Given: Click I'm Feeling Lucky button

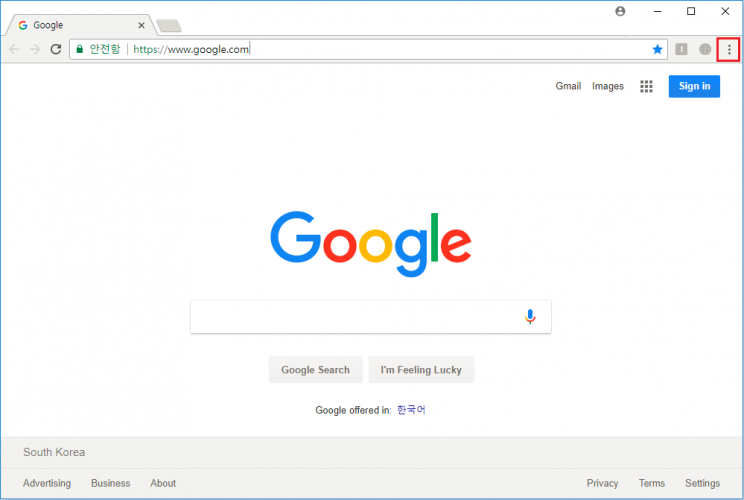Looking at the screenshot, I should pyautogui.click(x=421, y=370).
